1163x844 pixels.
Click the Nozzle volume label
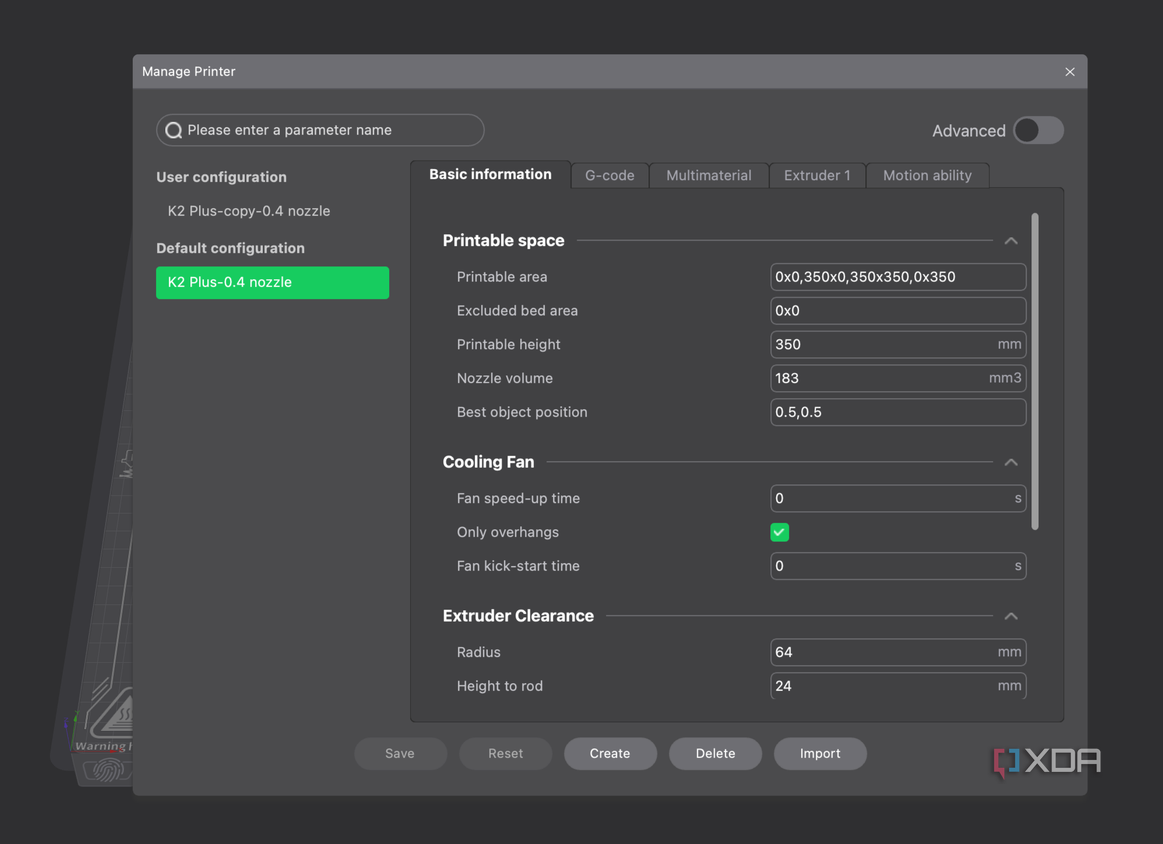pyautogui.click(x=504, y=378)
